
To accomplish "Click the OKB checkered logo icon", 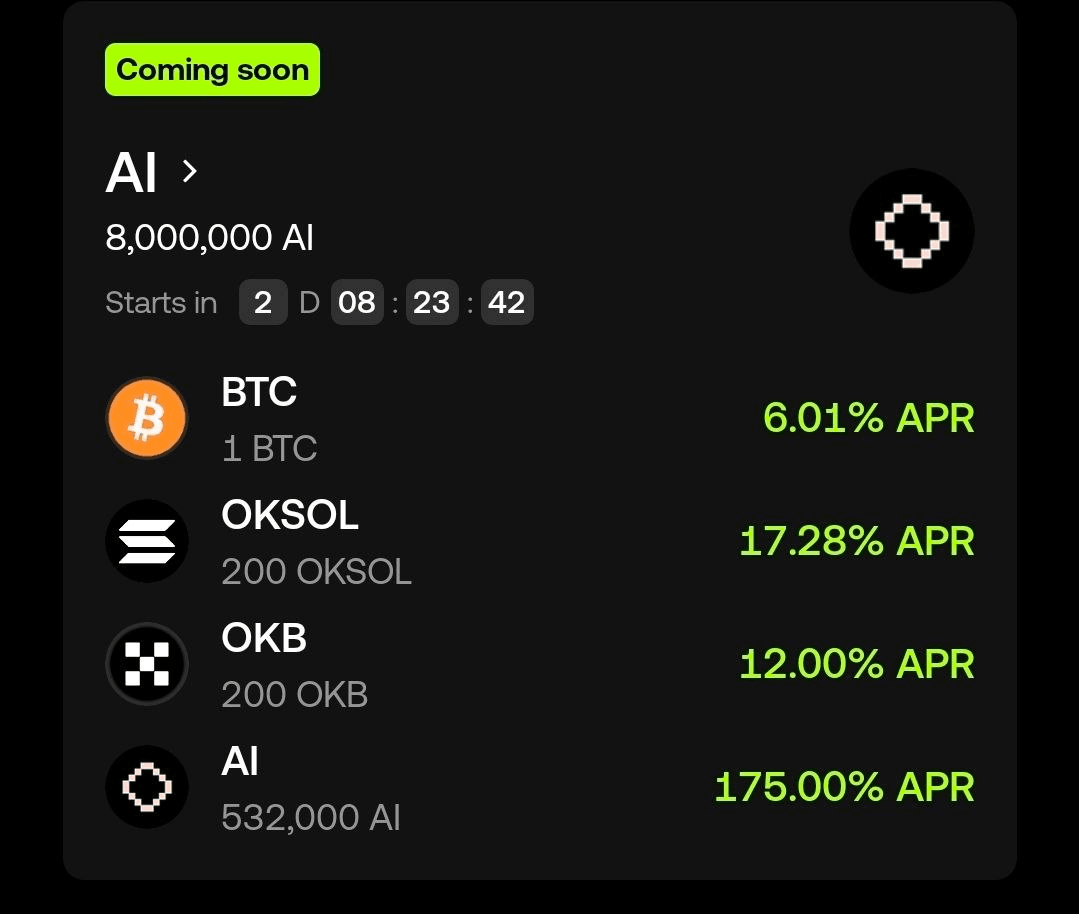I will click(x=147, y=663).
